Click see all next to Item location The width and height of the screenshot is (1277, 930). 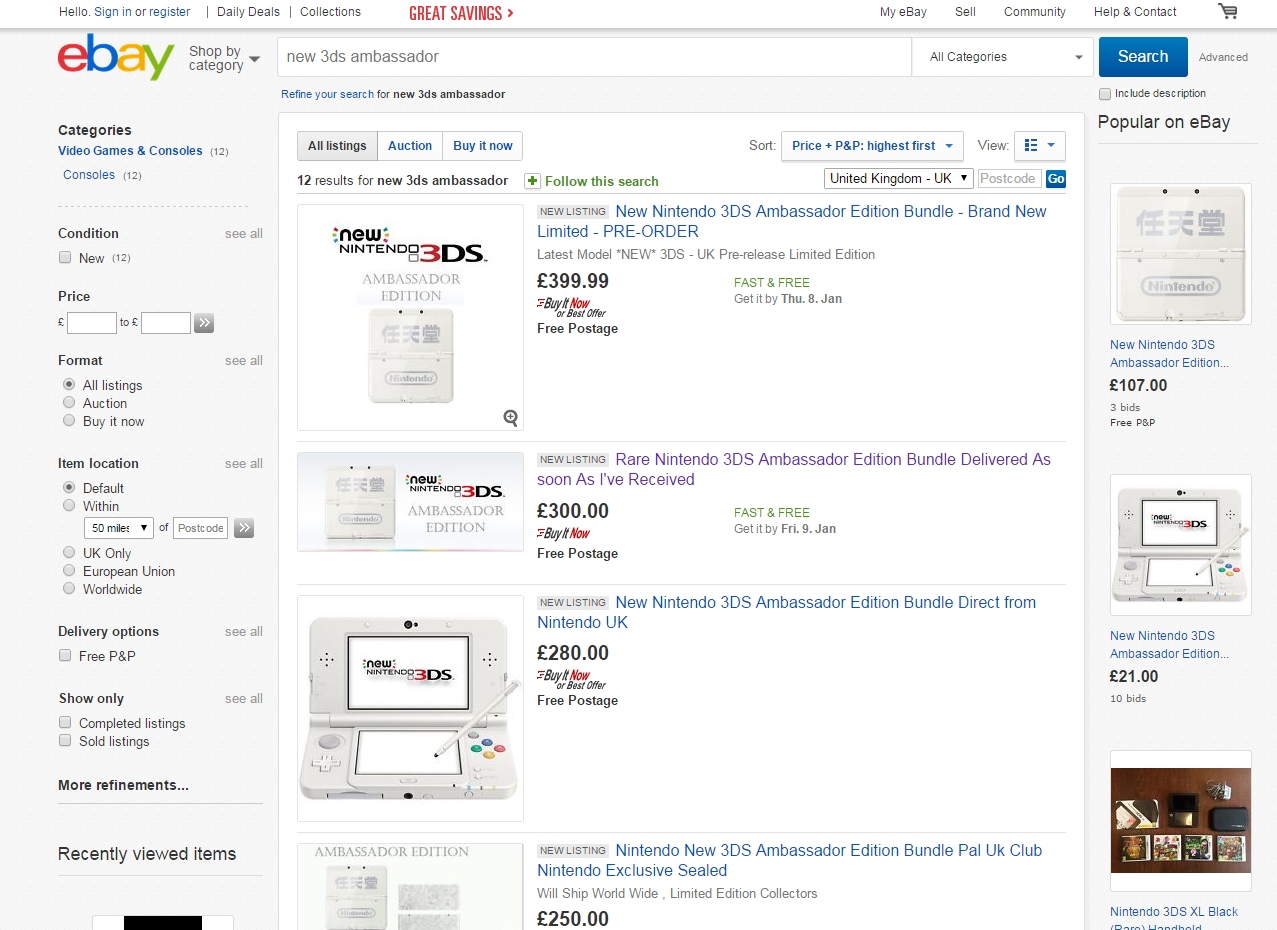(244, 464)
